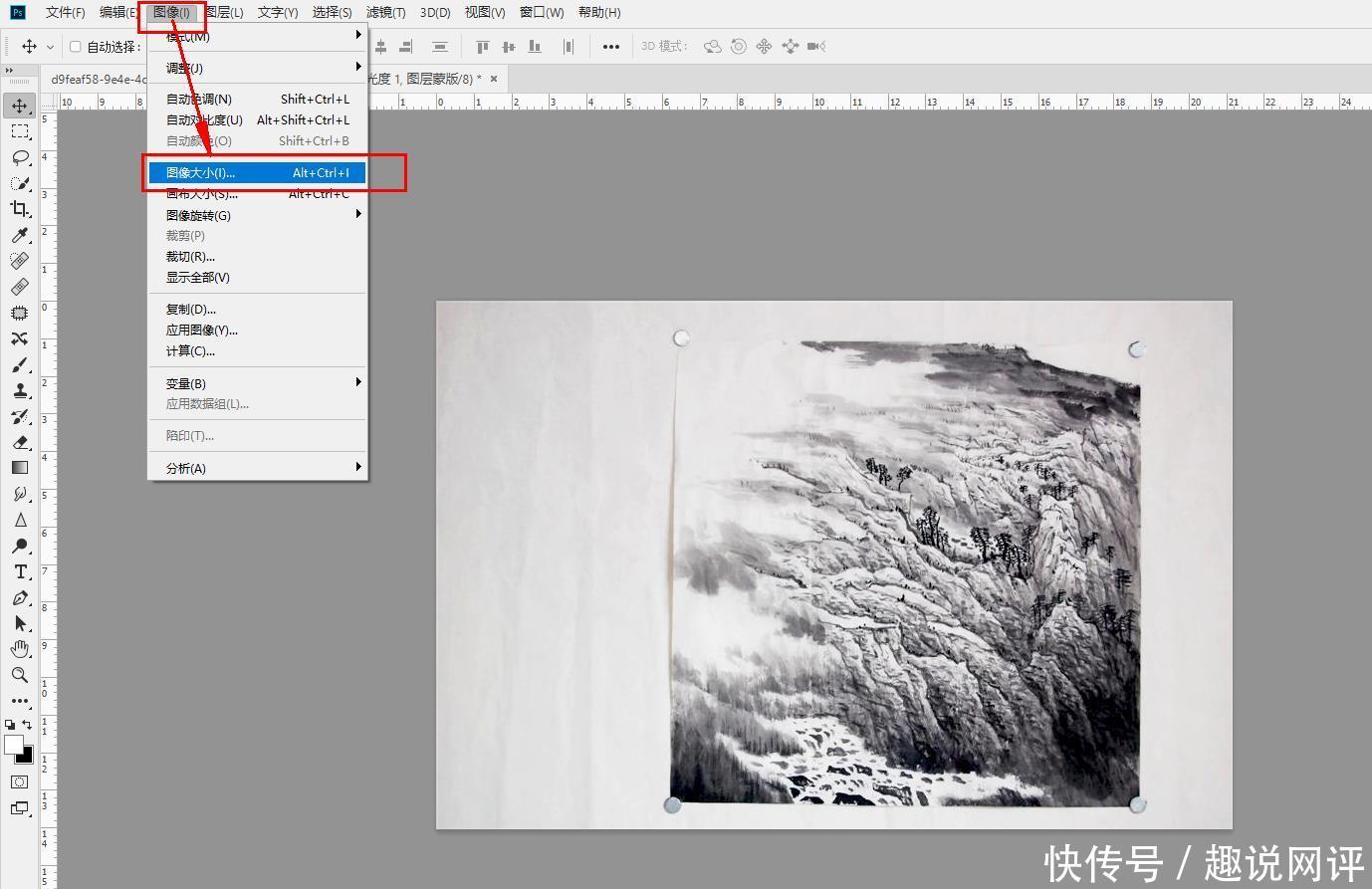Click align vertical centers icon
The width and height of the screenshot is (1372, 889).
[x=509, y=47]
